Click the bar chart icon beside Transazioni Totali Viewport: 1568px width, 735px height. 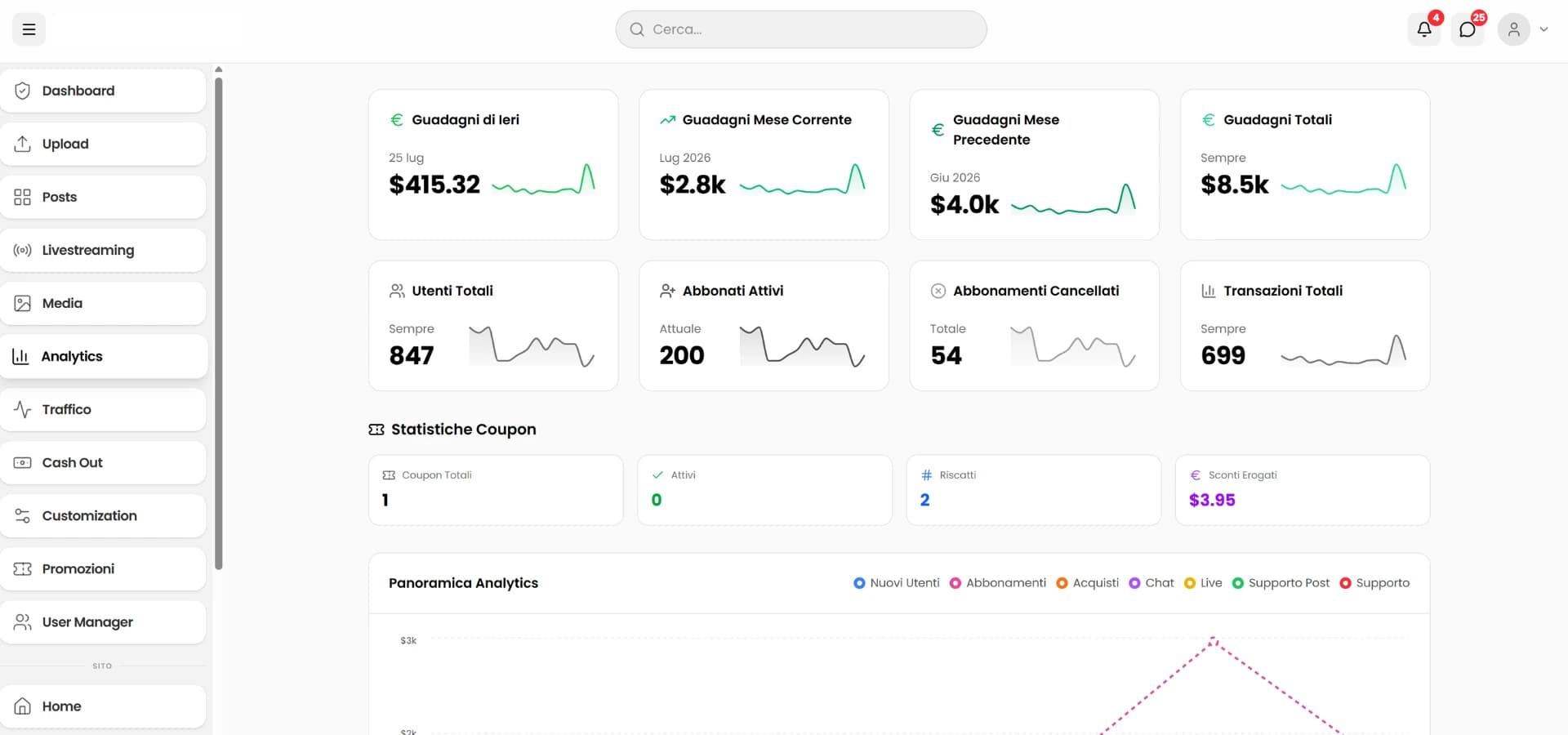point(1209,291)
